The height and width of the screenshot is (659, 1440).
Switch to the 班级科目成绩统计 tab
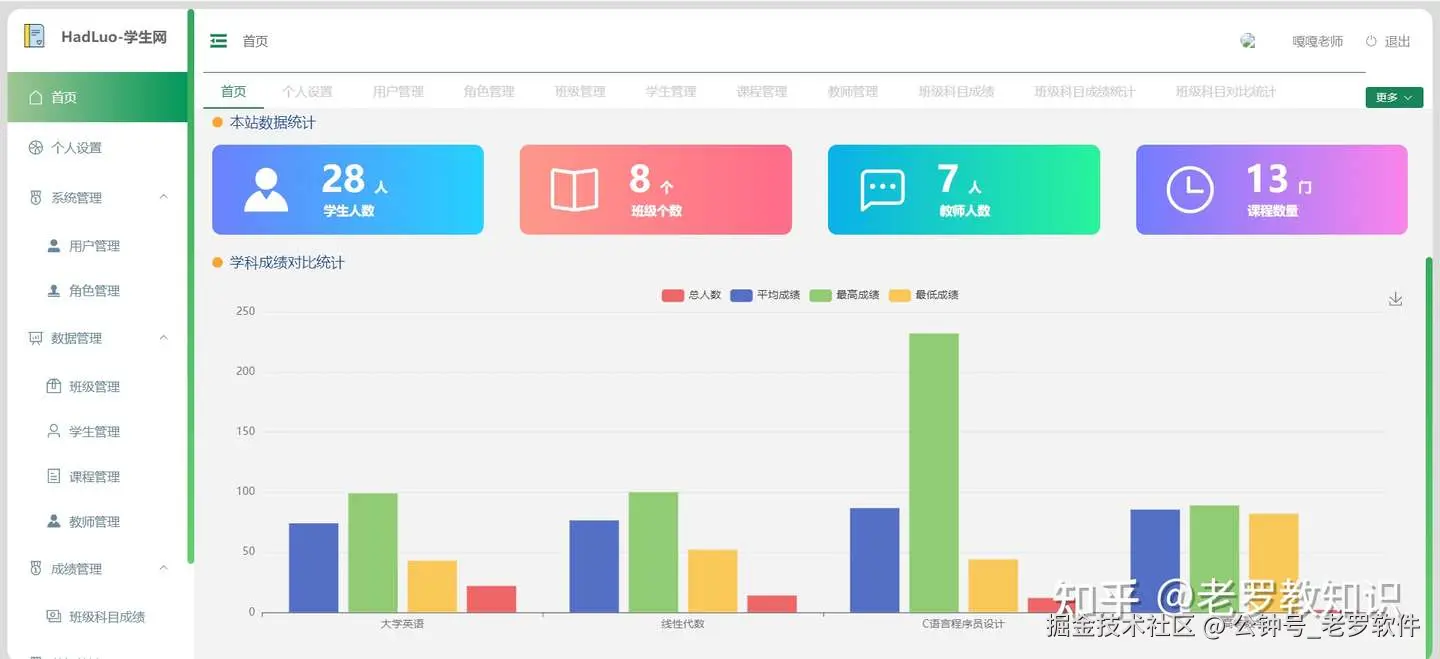coord(1085,91)
